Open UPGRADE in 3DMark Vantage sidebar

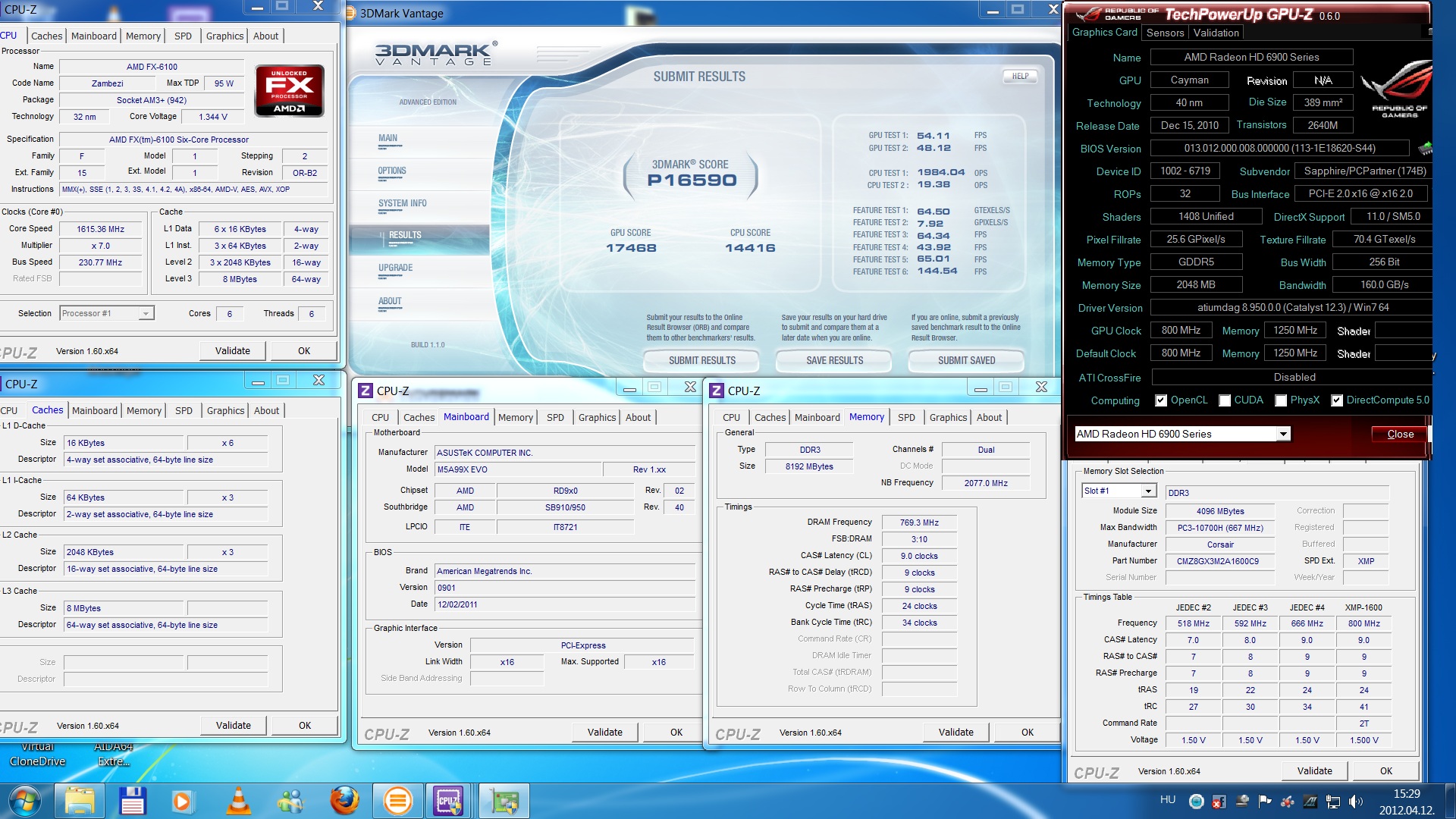(395, 268)
